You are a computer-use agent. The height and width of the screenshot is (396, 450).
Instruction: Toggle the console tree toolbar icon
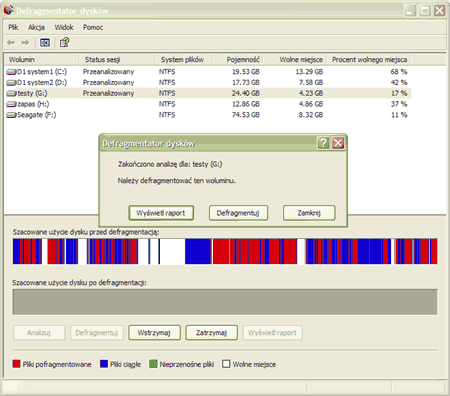tap(45, 42)
